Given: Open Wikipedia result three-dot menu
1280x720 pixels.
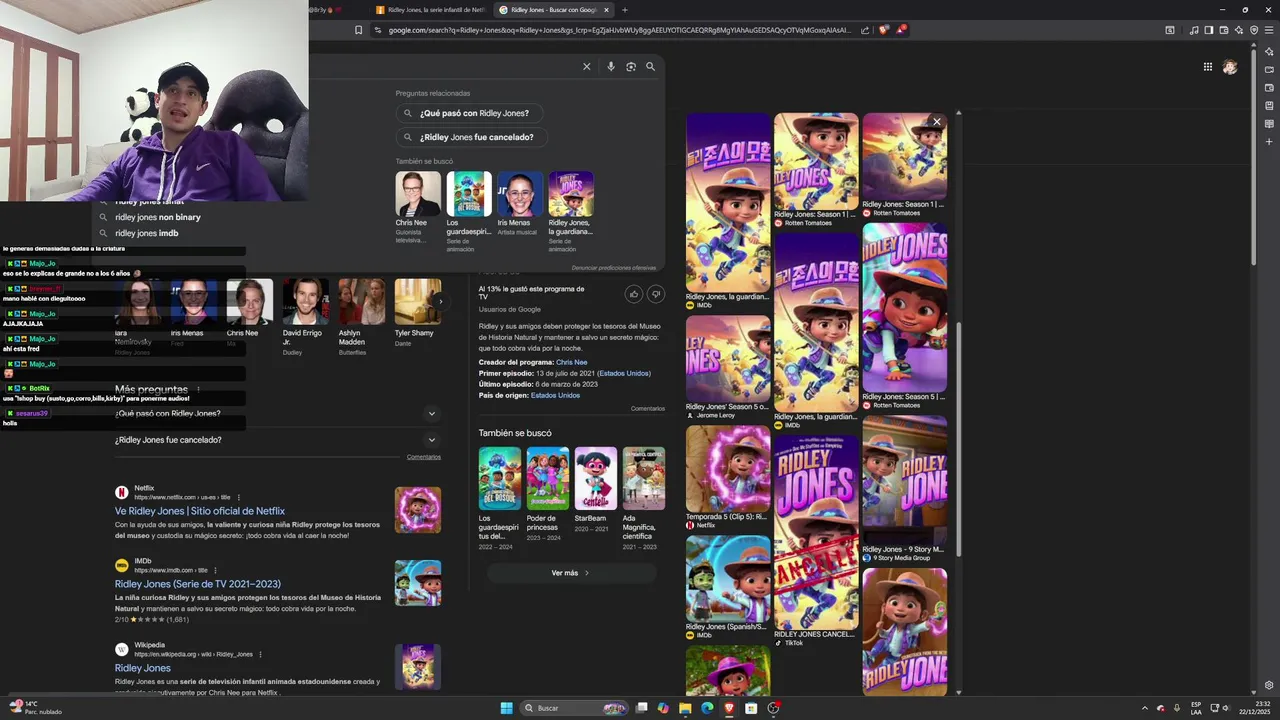Looking at the screenshot, I should click(x=260, y=654).
